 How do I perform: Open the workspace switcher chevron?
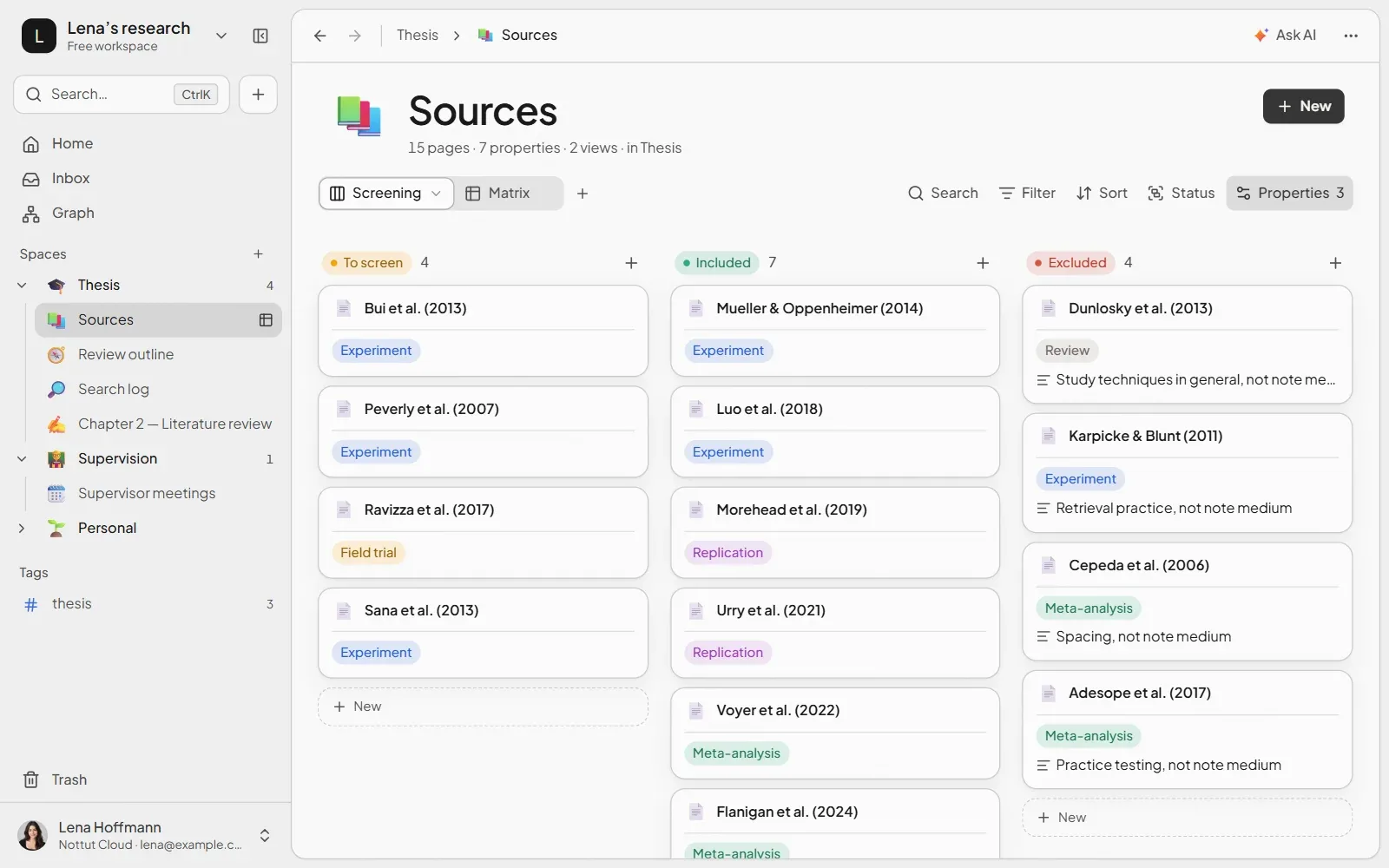coord(221,36)
